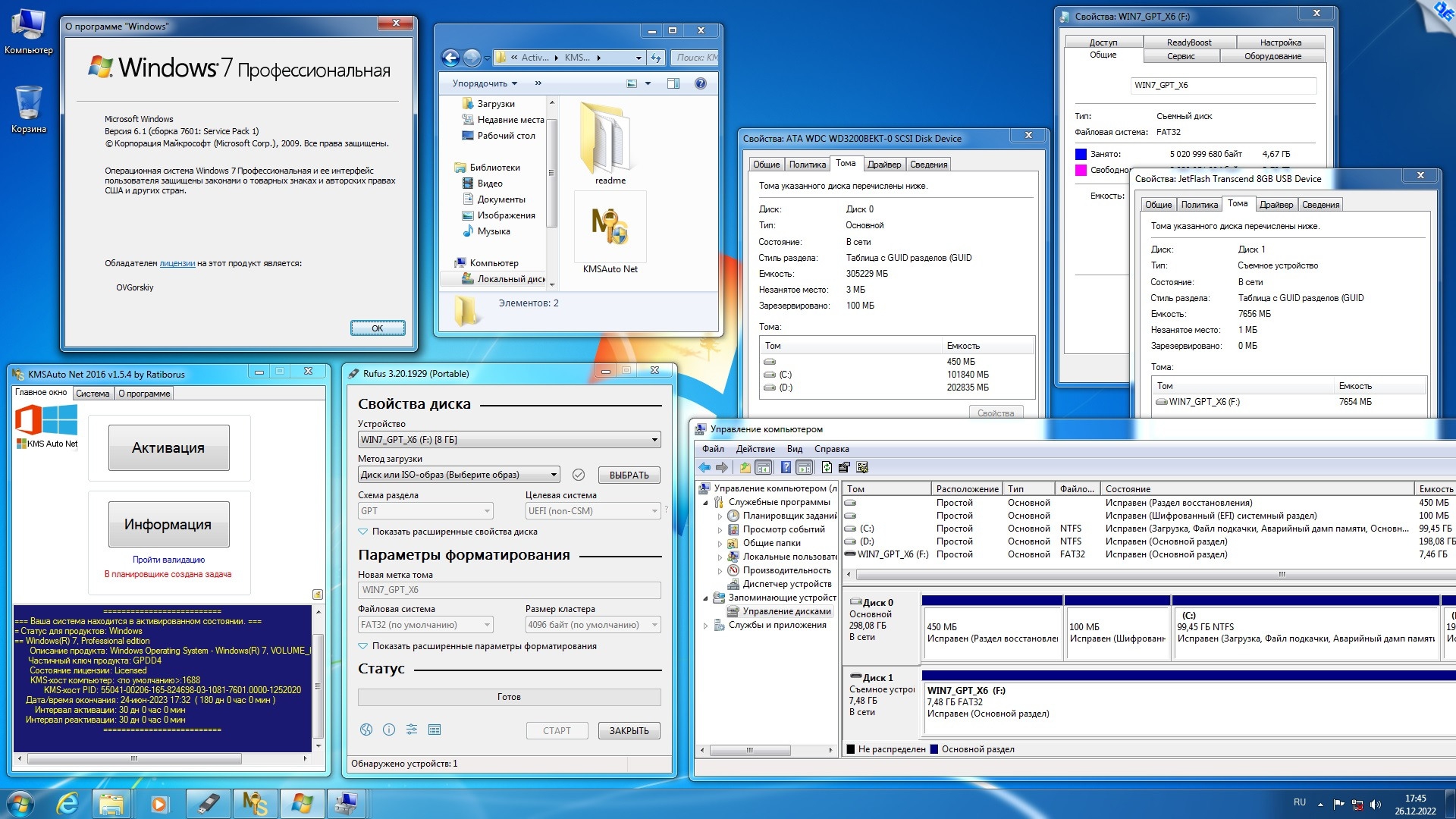This screenshot has width=1456, height=819.
Task: Click the volume label field WIN7_GPT_X6 in Rufus
Action: coord(509,590)
